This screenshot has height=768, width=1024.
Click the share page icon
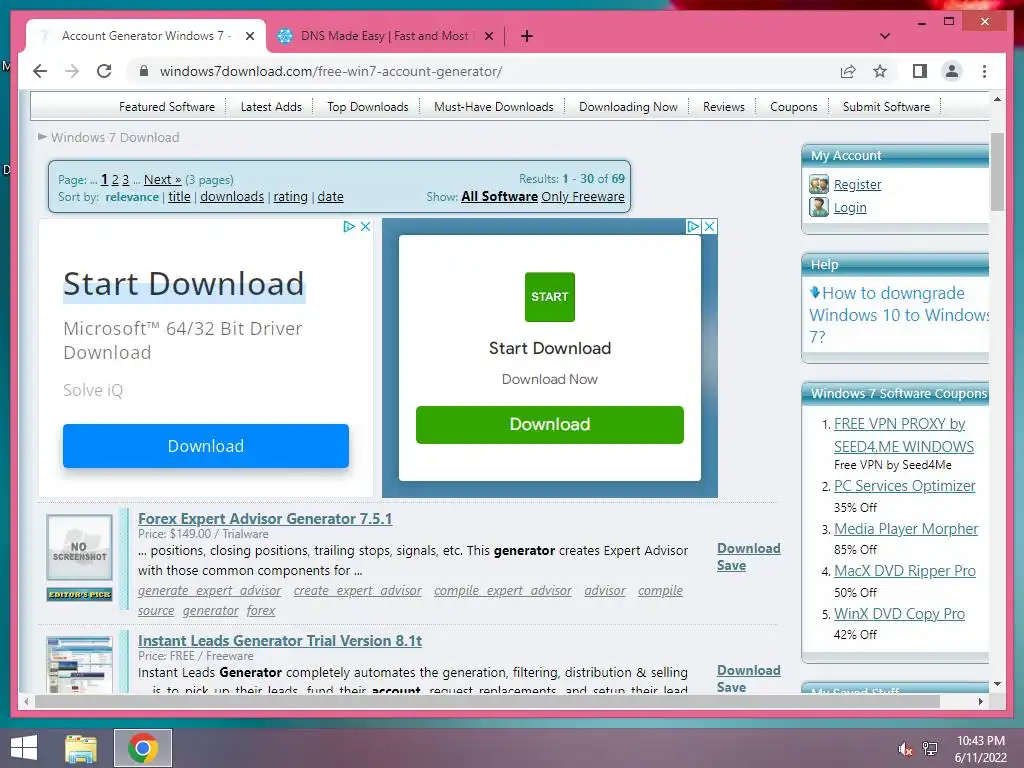pyautogui.click(x=848, y=71)
